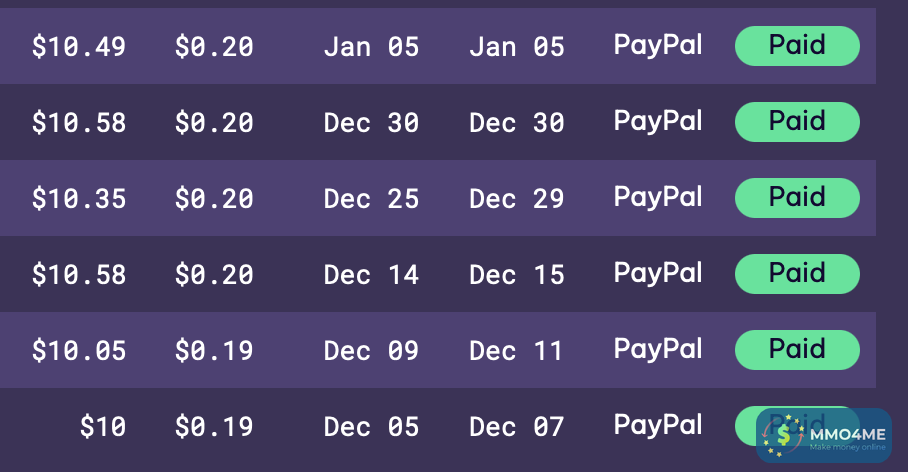The height and width of the screenshot is (472, 908).
Task: Click the Dec 11 date cell
Action: click(x=517, y=350)
